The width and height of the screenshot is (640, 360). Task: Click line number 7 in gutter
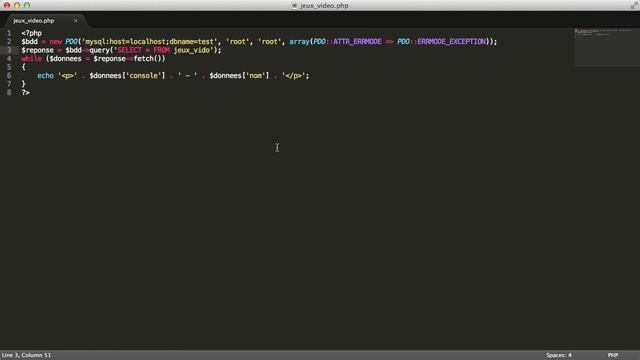pos(9,84)
